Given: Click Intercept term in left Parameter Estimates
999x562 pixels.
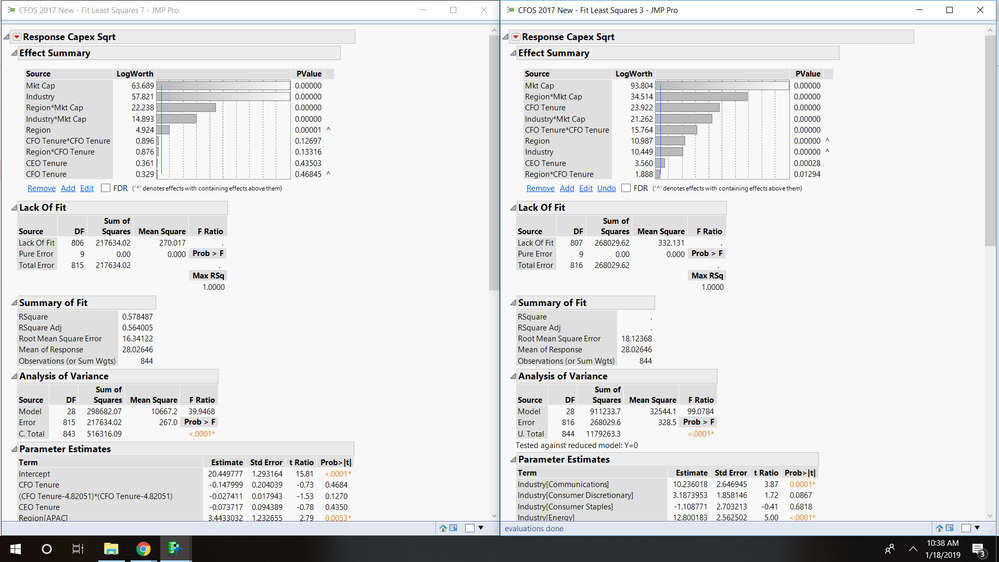Looking at the screenshot, I should point(34,474).
